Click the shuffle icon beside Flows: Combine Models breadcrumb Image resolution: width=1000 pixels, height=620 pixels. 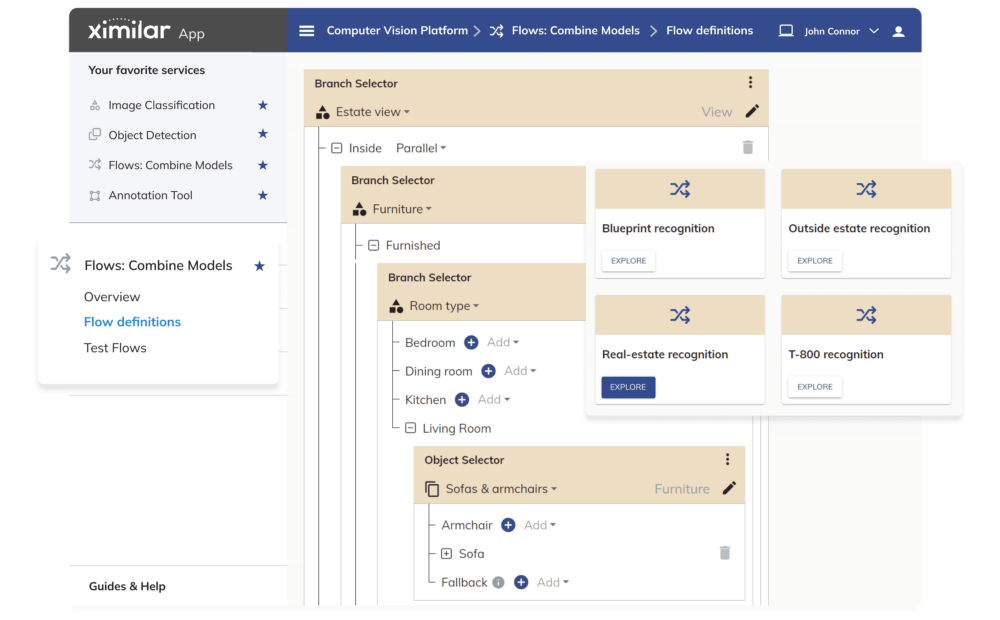coord(496,31)
